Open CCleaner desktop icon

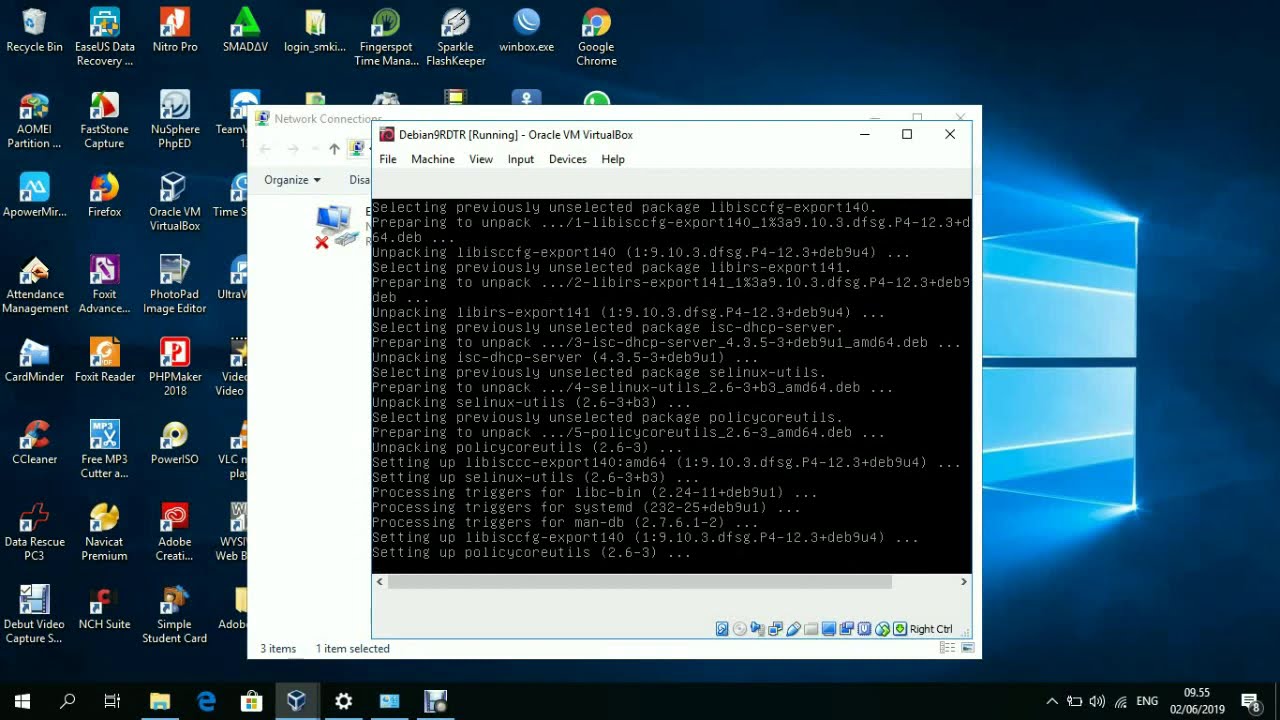(x=34, y=442)
